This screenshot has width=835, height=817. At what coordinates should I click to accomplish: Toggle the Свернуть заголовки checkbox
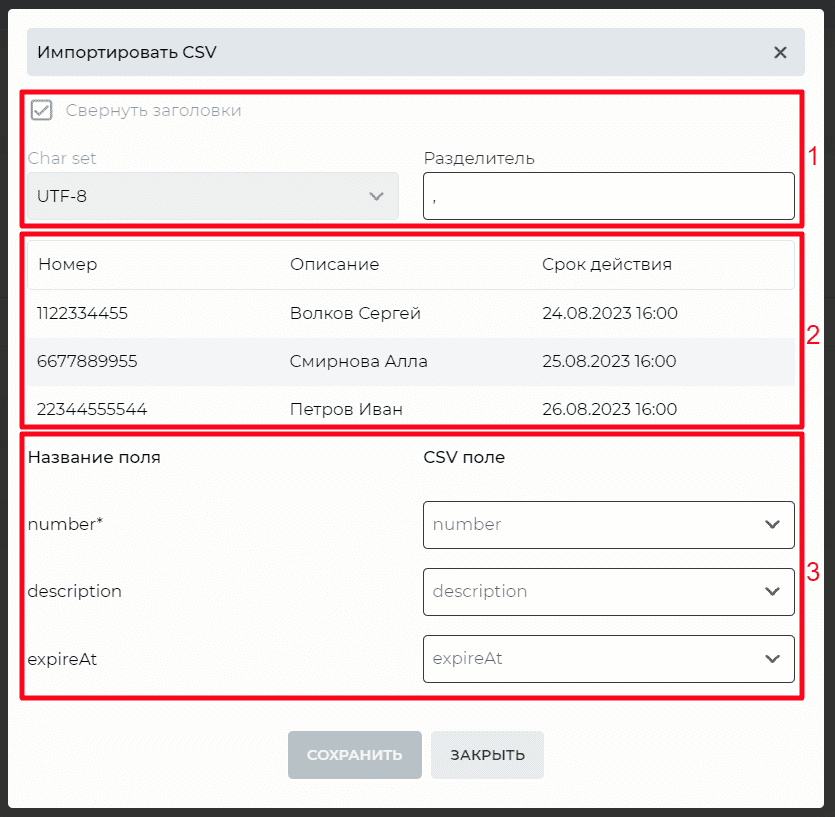pyautogui.click(x=42, y=110)
